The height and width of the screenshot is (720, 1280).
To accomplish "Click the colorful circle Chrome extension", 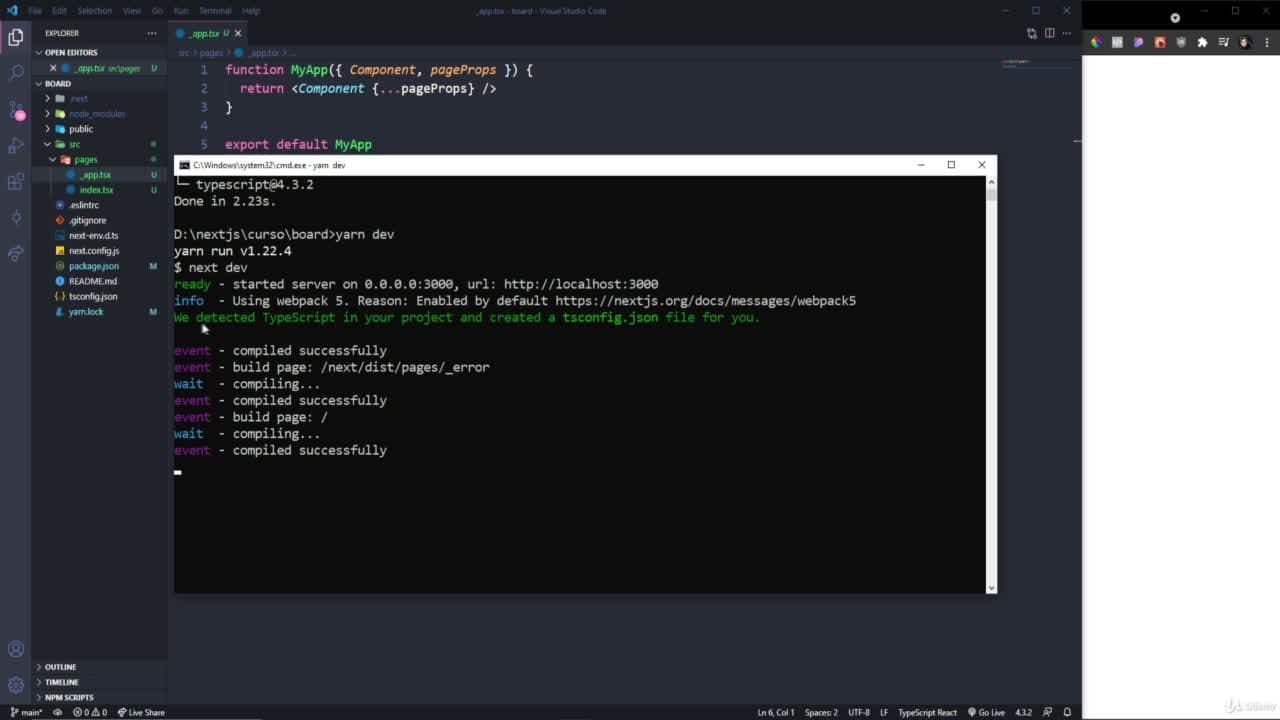I will (1096, 42).
